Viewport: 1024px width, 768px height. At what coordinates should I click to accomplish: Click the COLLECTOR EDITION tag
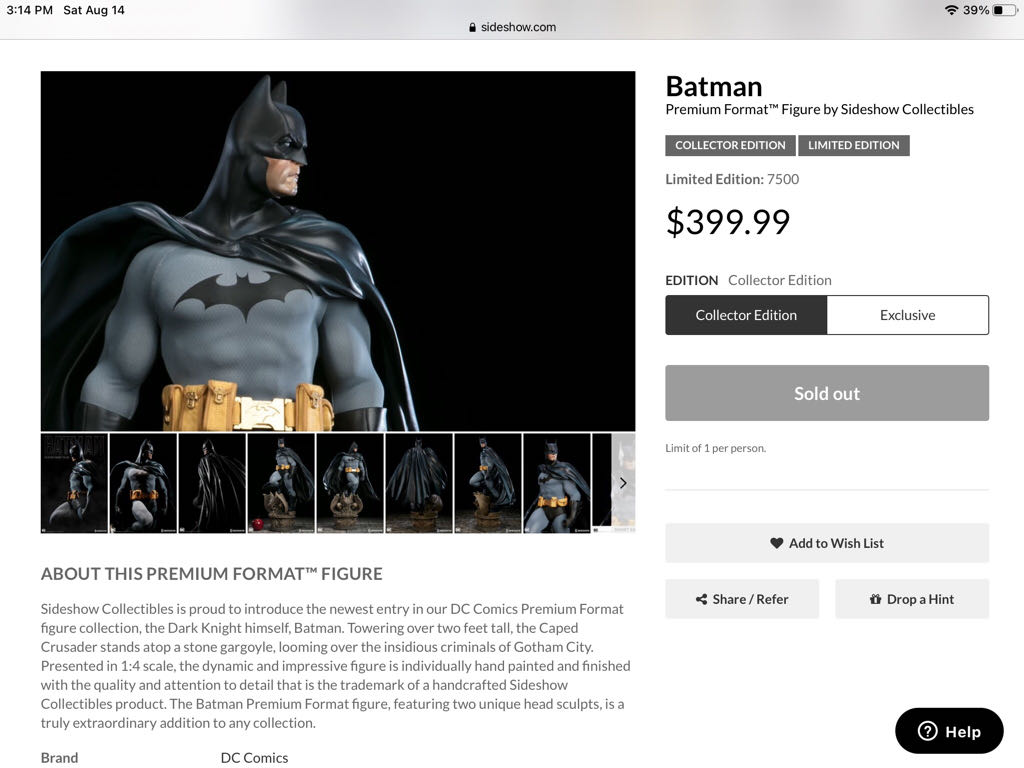[x=730, y=145]
